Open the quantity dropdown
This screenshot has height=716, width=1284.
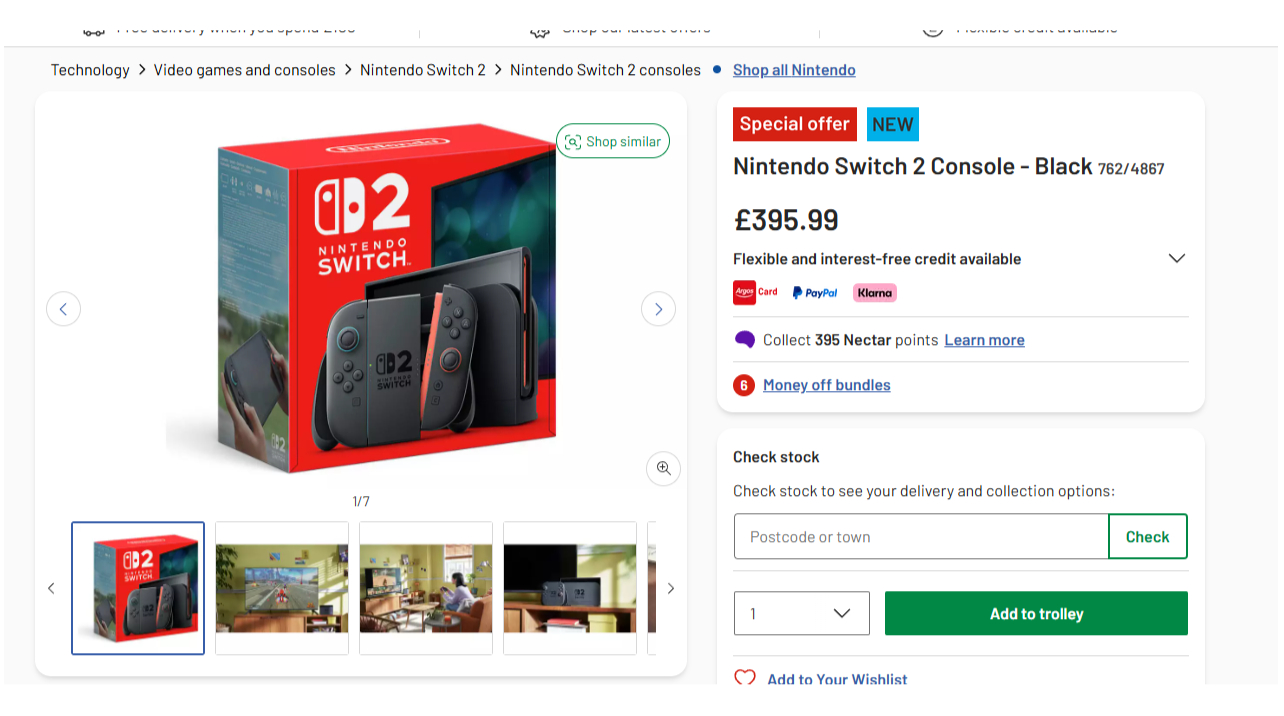pyautogui.click(x=801, y=613)
